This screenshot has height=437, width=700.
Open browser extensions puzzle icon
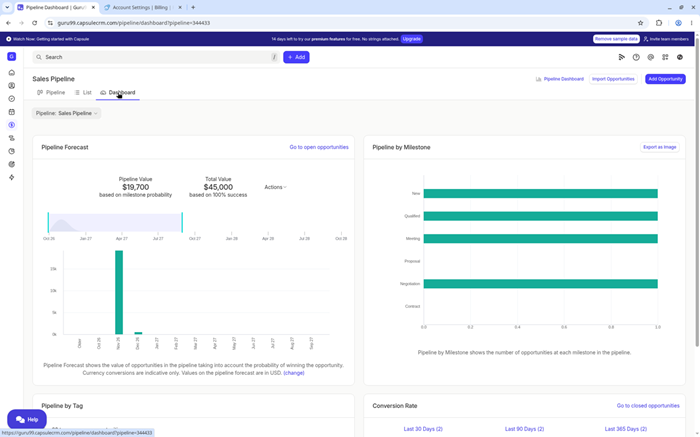[659, 23]
